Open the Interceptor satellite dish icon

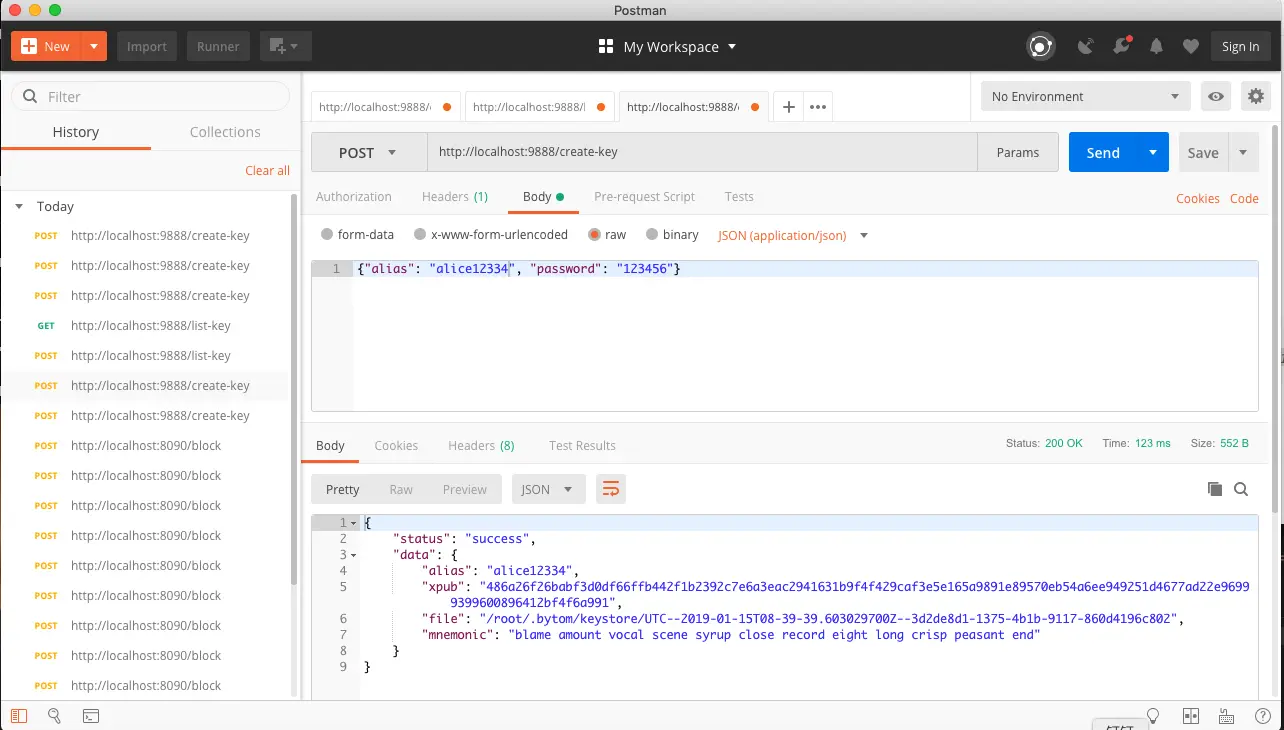[1086, 46]
